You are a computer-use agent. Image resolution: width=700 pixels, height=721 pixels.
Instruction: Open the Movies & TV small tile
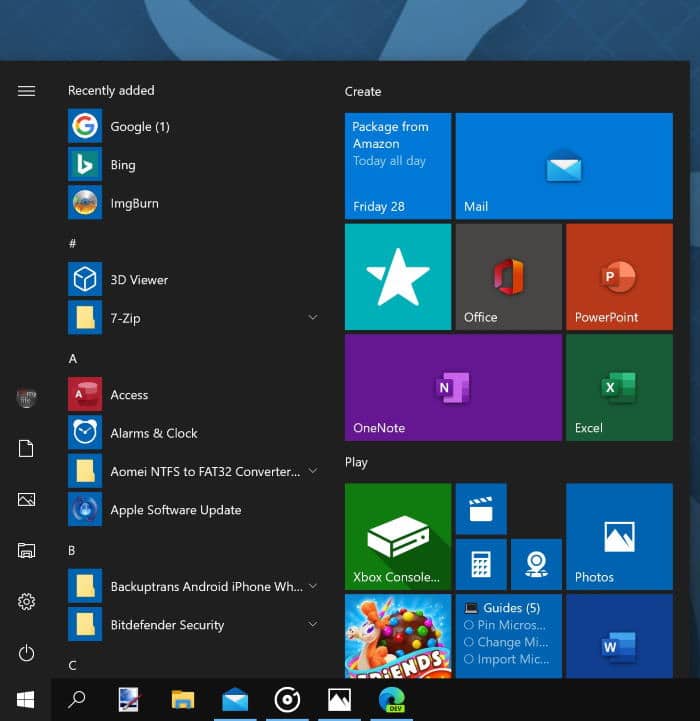point(481,509)
